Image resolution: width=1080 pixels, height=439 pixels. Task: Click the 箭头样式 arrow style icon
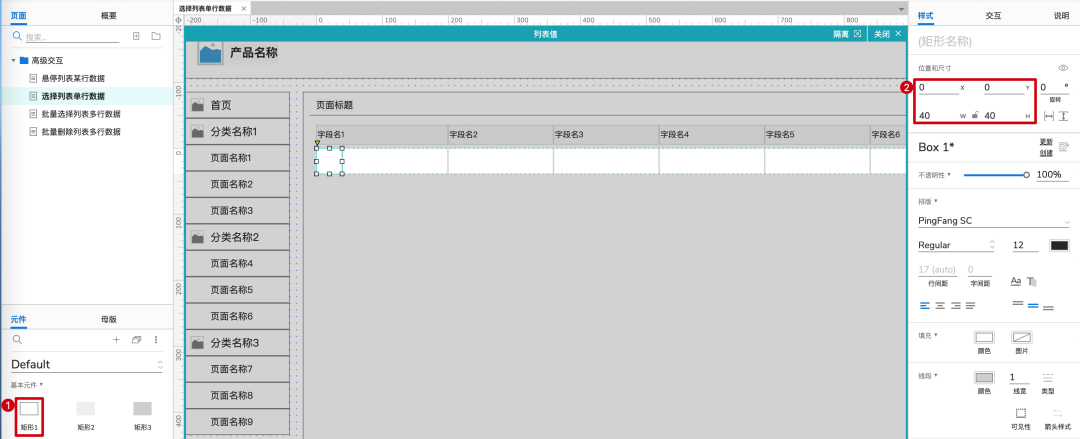[x=1057, y=414]
